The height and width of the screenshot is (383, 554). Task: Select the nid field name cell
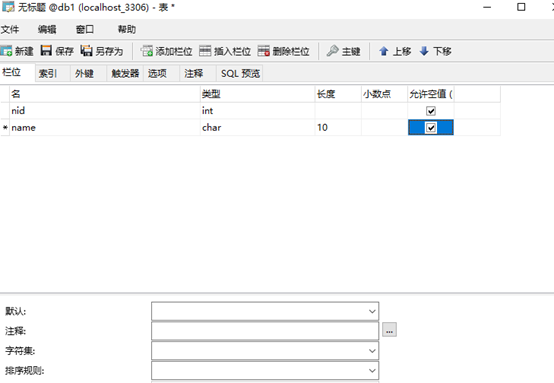coord(105,111)
